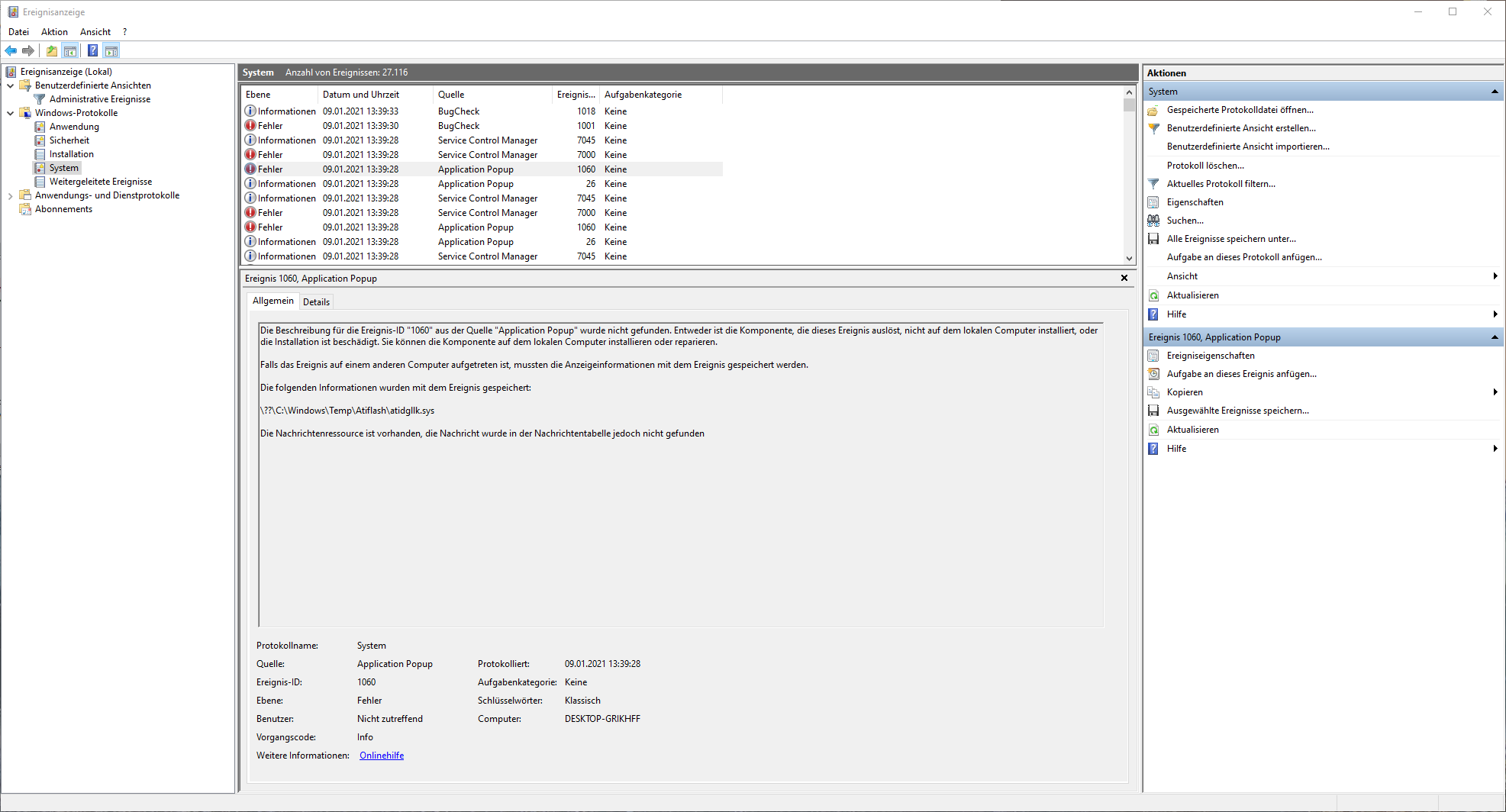Open the Onlinehilfe link
The width and height of the screenshot is (1506, 812).
[382, 756]
